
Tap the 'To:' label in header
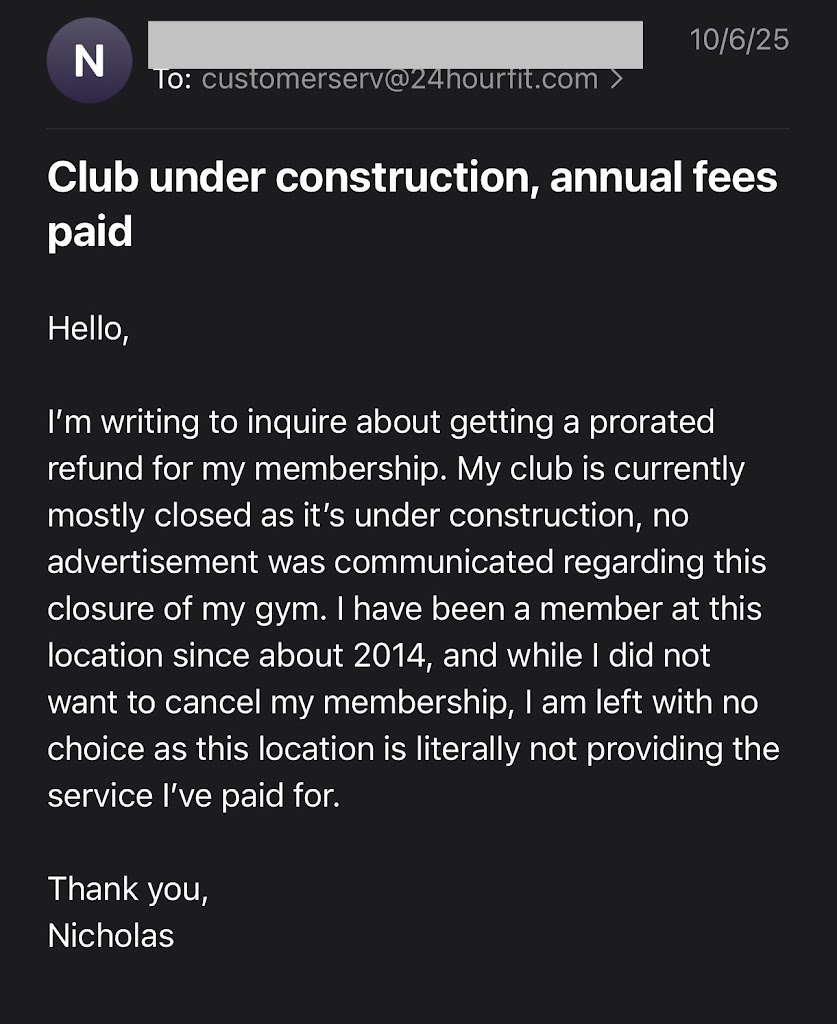[173, 79]
